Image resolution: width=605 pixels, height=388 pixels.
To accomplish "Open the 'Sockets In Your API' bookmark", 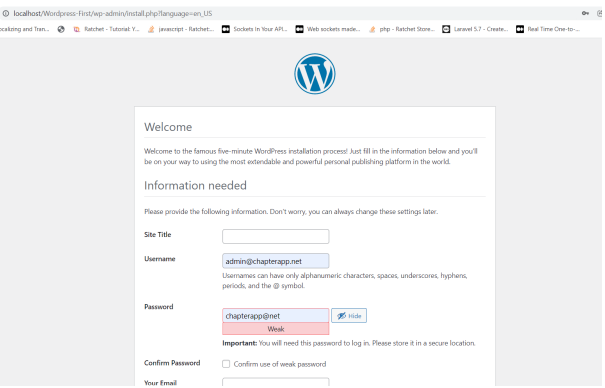I will (255, 29).
